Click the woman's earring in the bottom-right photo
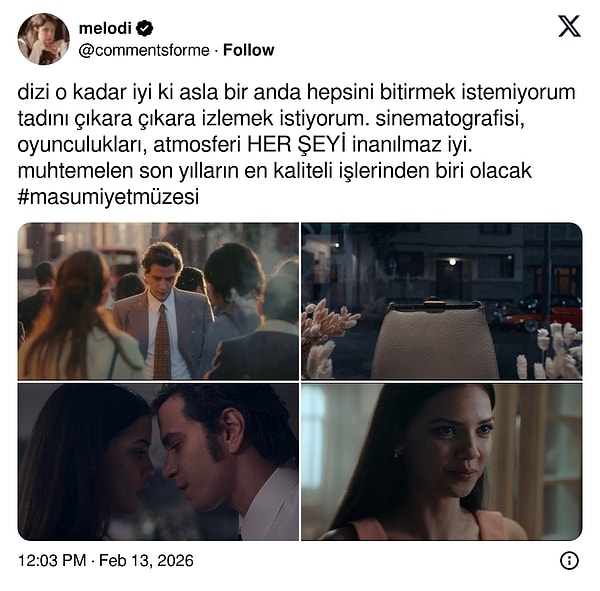600x591 pixels. click(397, 454)
